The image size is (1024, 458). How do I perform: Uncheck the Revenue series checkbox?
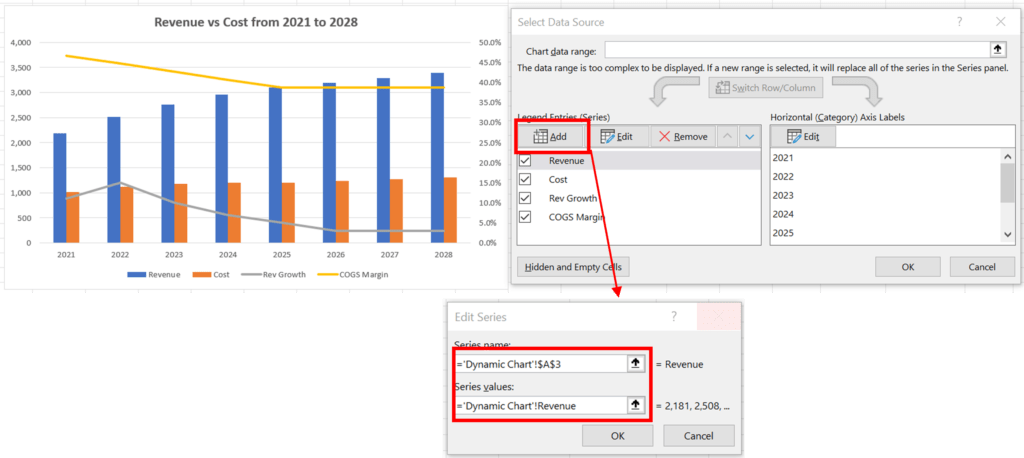tap(526, 160)
